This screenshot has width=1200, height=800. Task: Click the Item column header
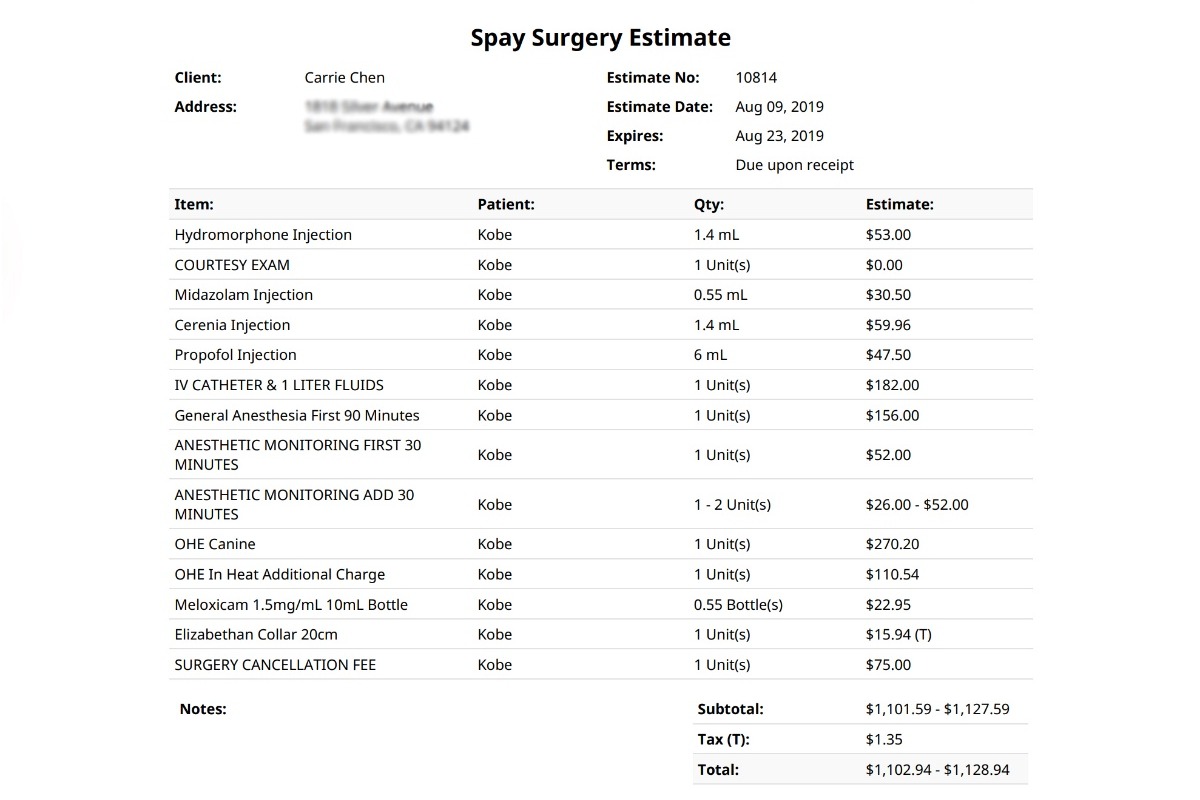point(194,204)
